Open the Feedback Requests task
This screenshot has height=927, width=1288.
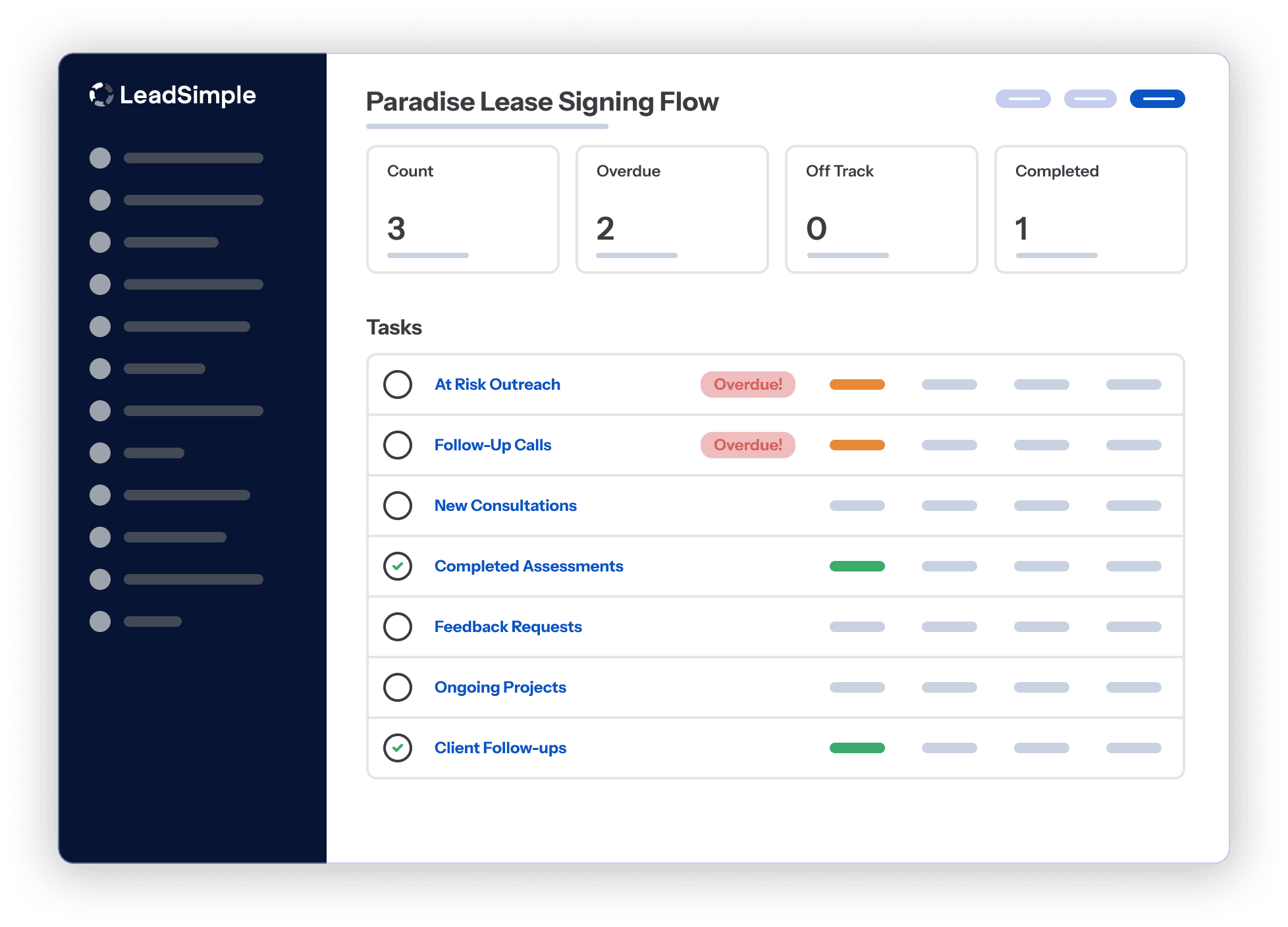click(x=508, y=627)
